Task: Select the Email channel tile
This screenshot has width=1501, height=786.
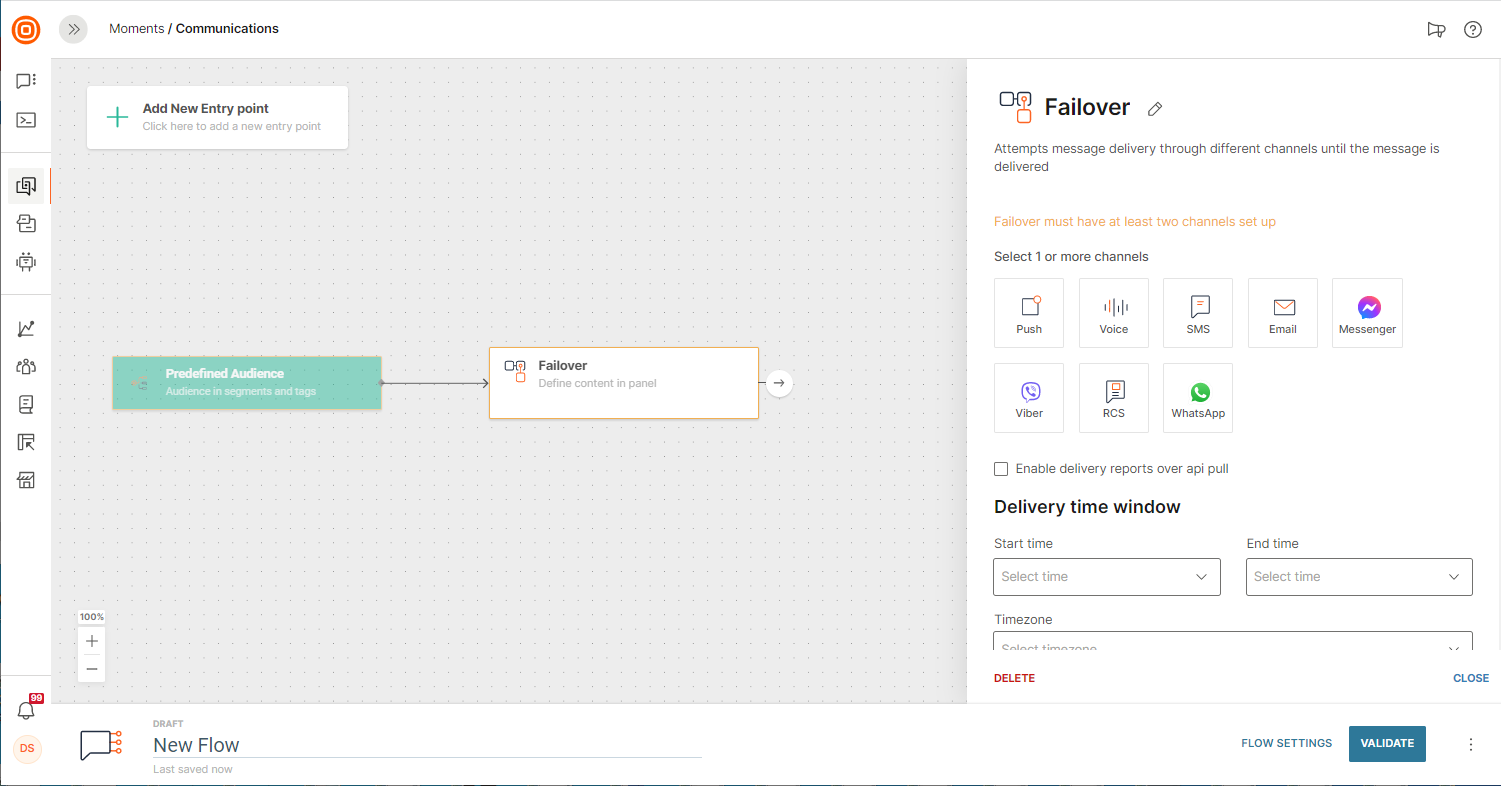Action: 1283,313
